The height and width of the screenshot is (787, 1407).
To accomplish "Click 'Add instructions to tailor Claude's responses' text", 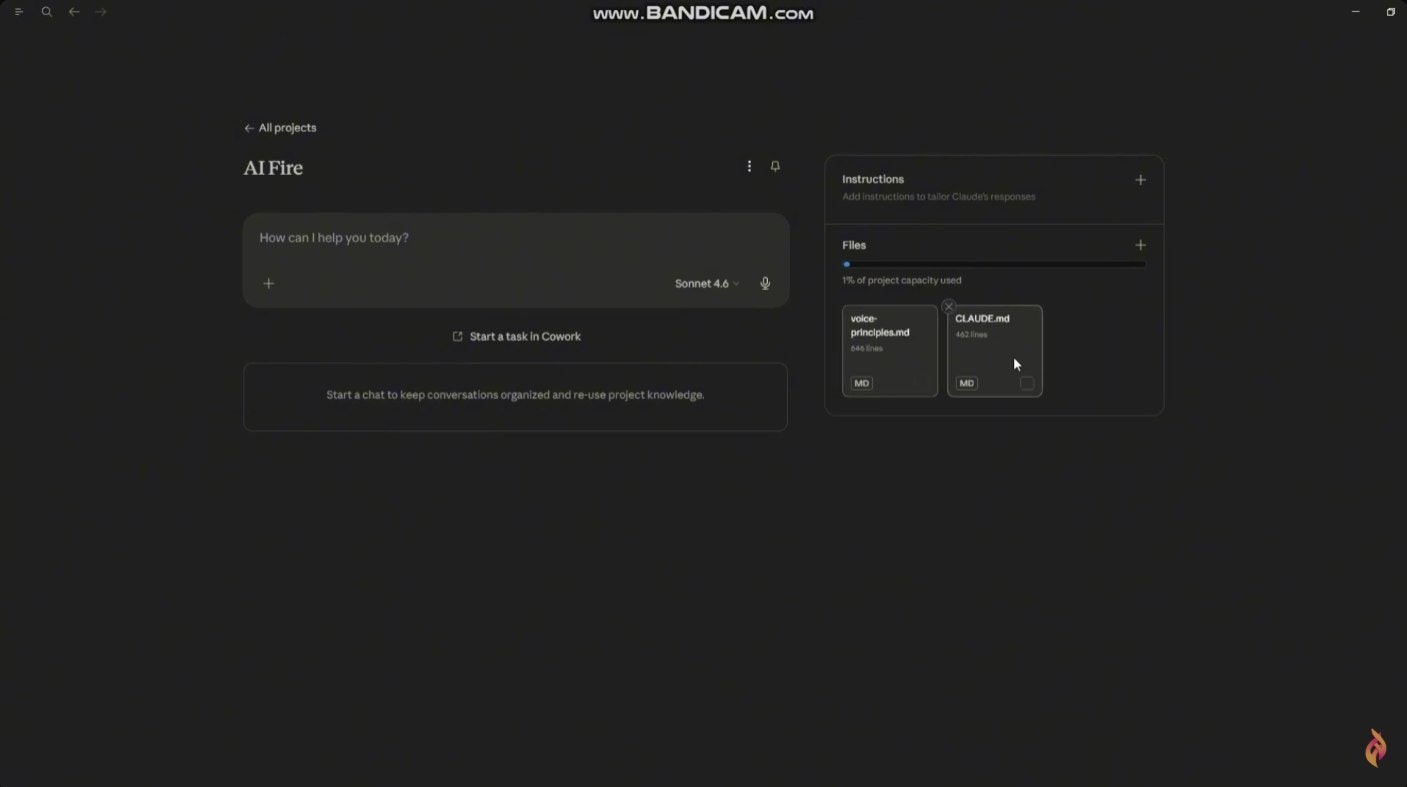I will click(x=939, y=197).
